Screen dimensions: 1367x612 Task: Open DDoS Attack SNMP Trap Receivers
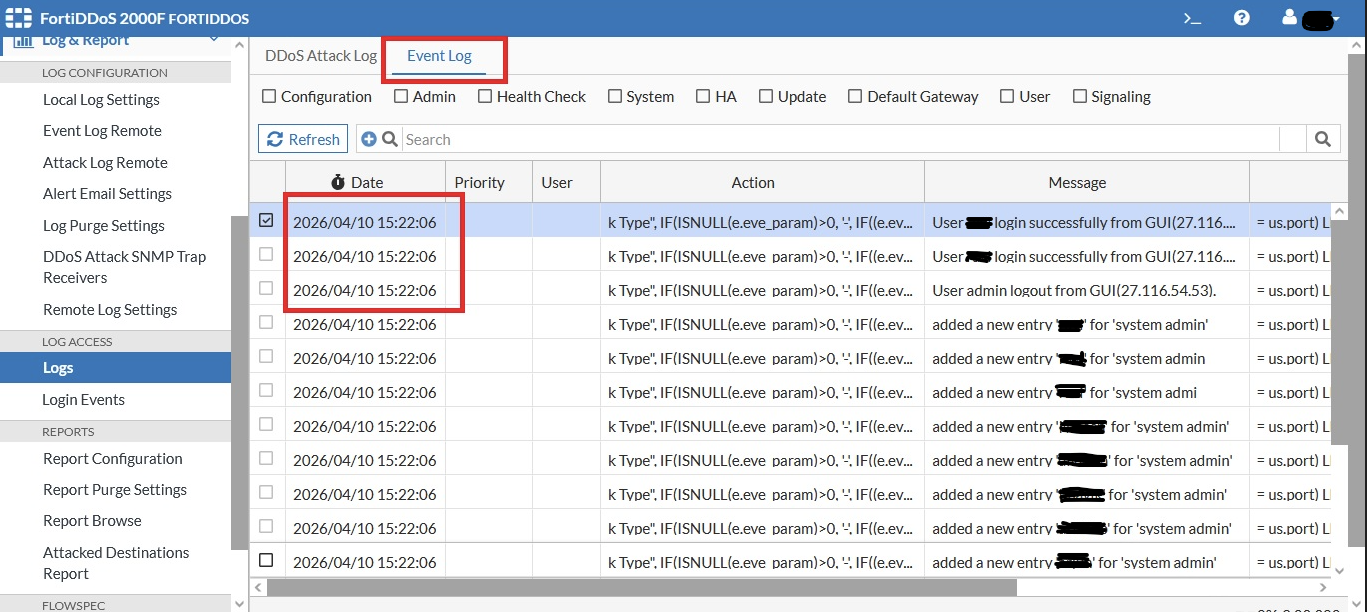tap(124, 267)
